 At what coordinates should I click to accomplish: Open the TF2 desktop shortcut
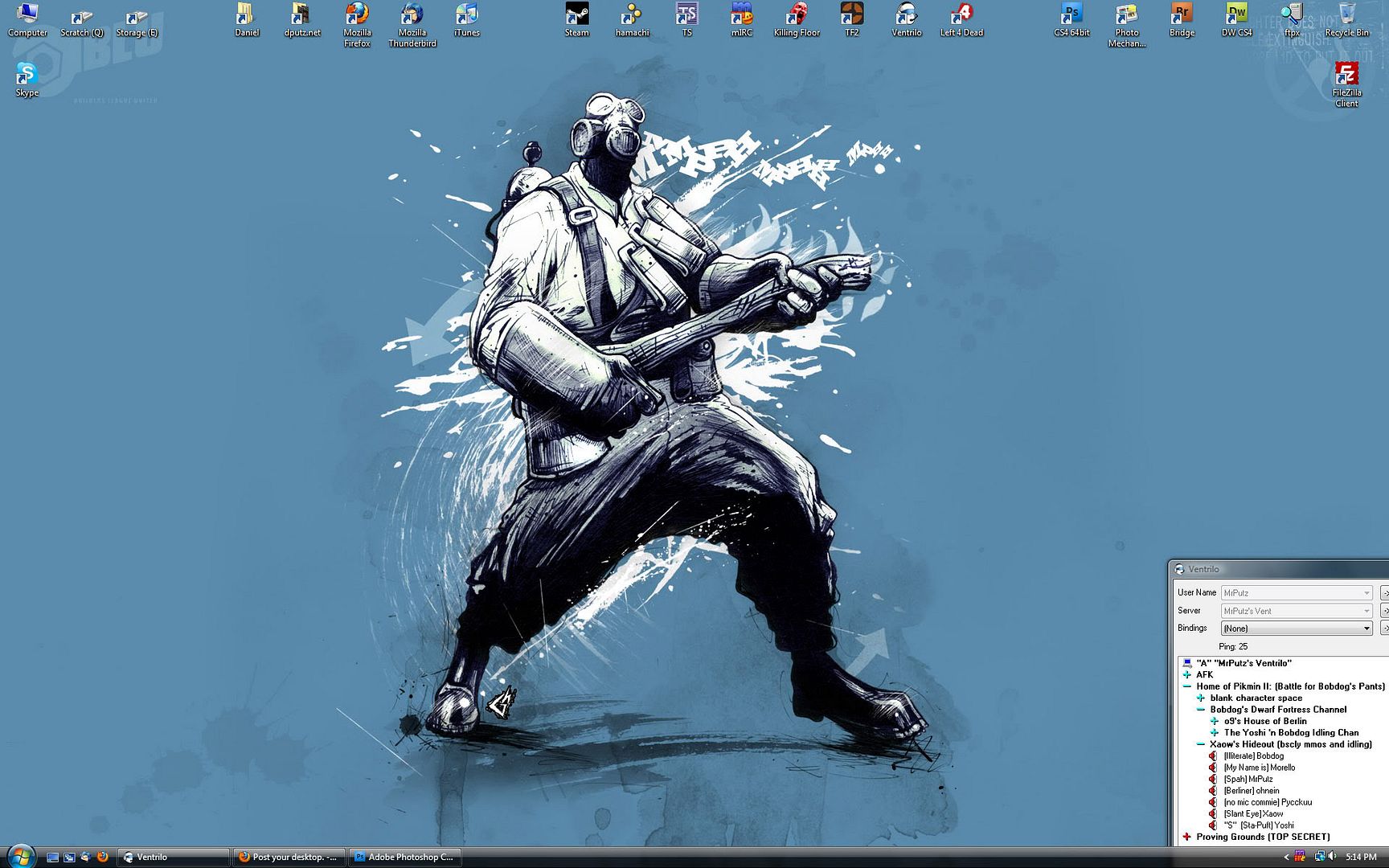pos(851,19)
